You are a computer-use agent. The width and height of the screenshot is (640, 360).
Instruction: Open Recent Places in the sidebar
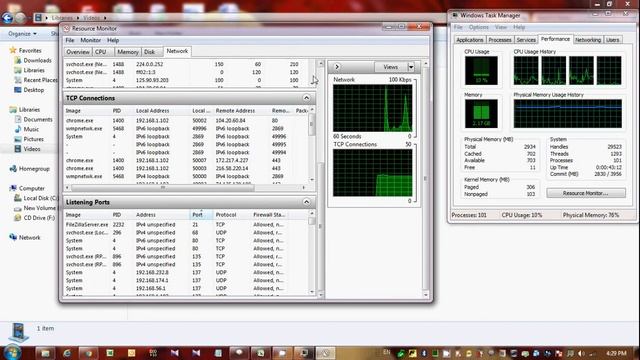[40, 80]
